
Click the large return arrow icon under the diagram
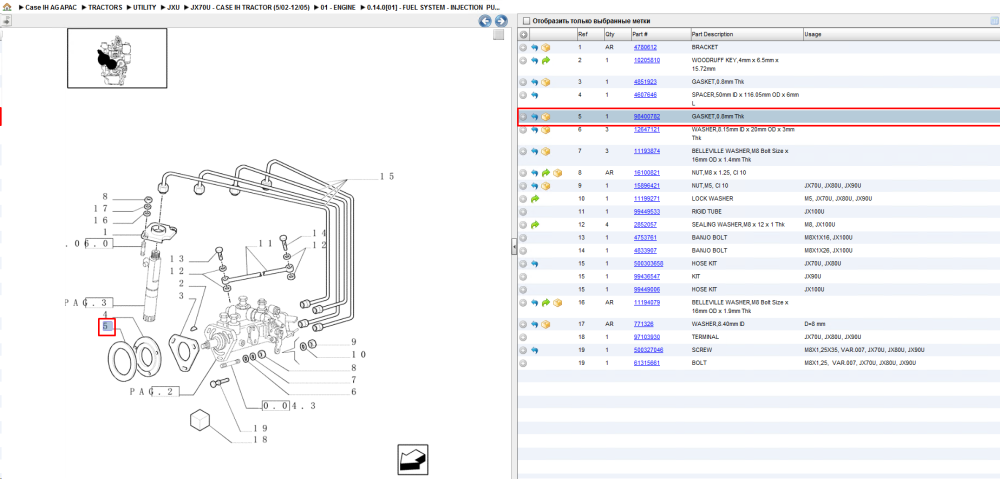tap(413, 459)
